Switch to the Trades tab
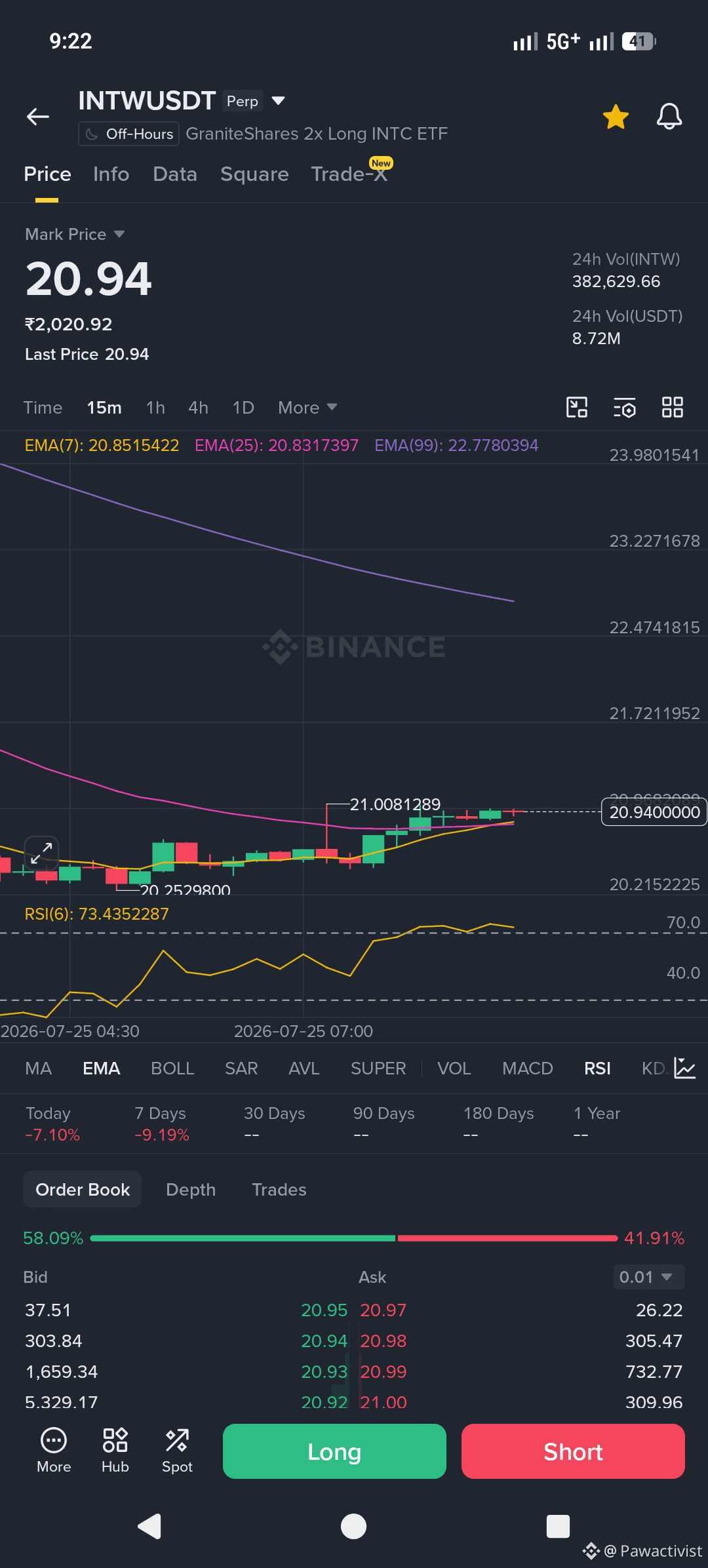Screen dimensions: 708x1568 (279, 1190)
